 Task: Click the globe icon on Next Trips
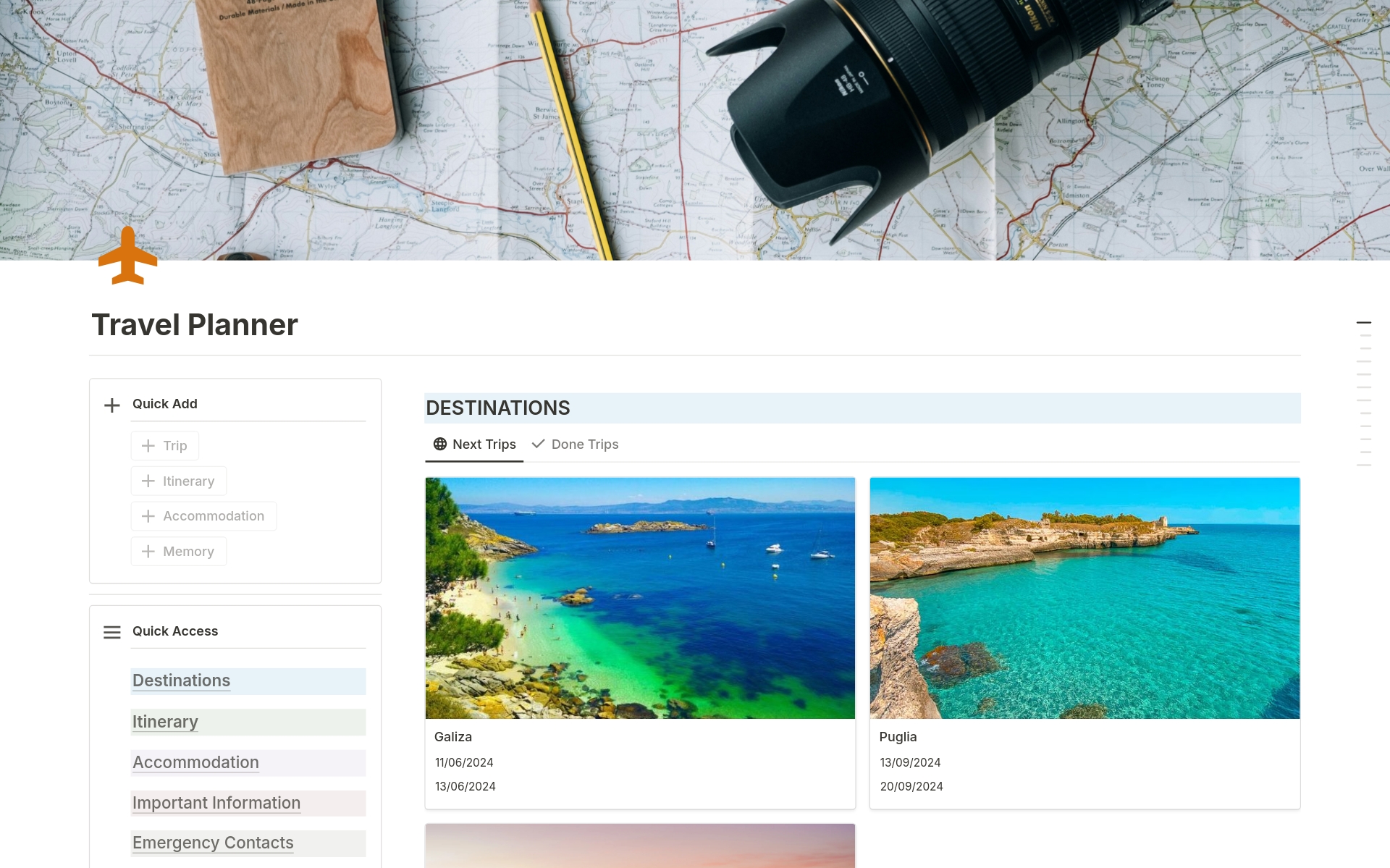click(x=440, y=444)
